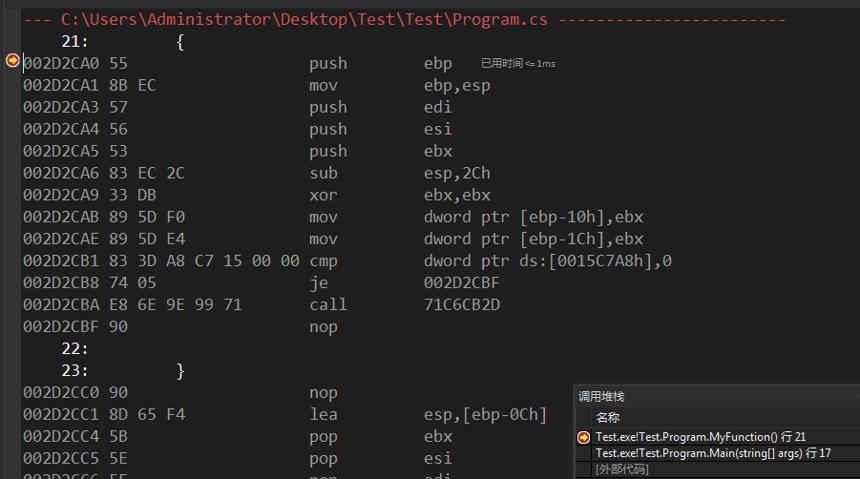The height and width of the screenshot is (479, 860).
Task: Click the [外部代码] call stack entry
Action: pyautogui.click(x=622, y=469)
